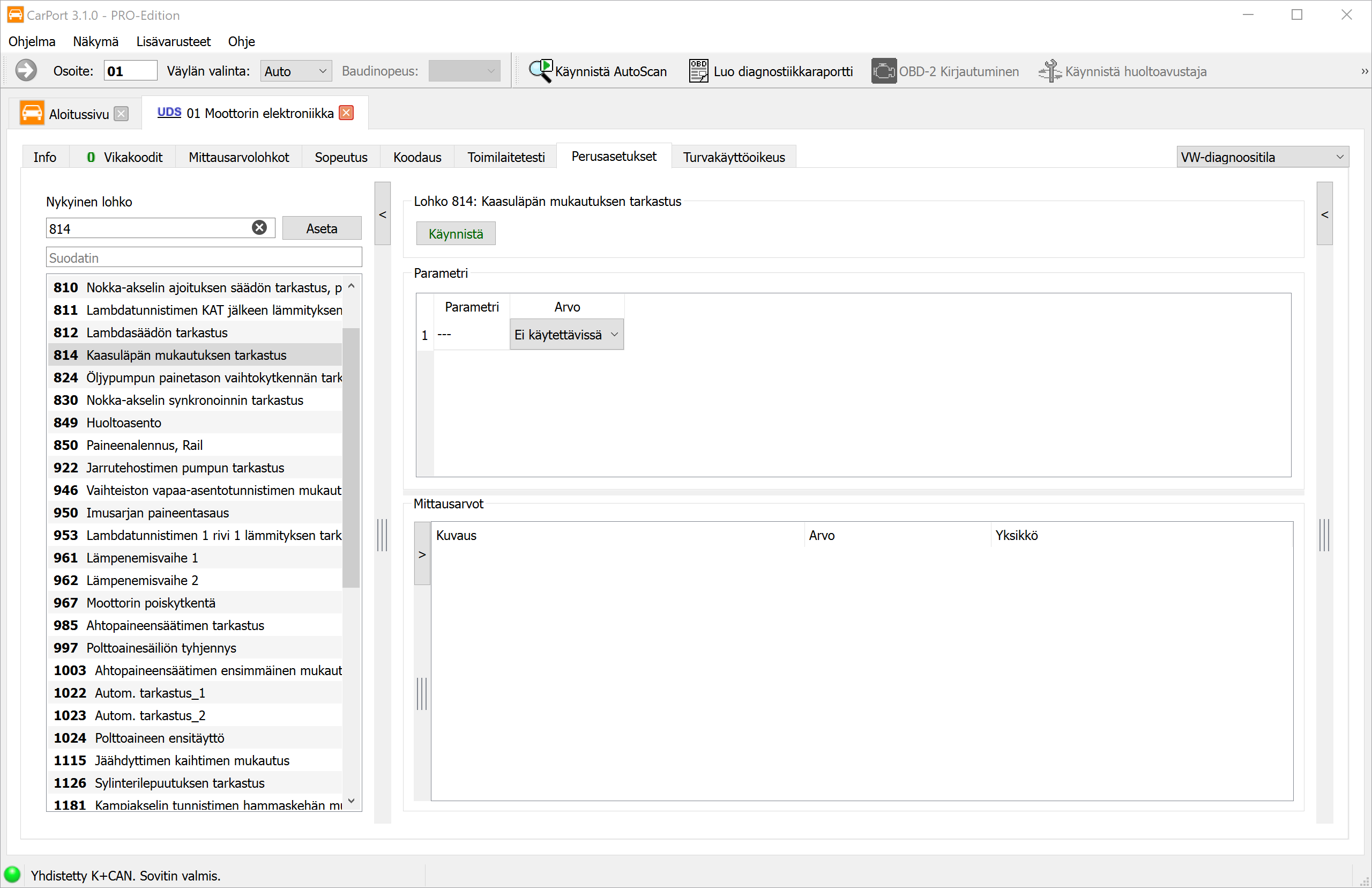Collapse the left block list panel
The image size is (1372, 888).
point(383,214)
